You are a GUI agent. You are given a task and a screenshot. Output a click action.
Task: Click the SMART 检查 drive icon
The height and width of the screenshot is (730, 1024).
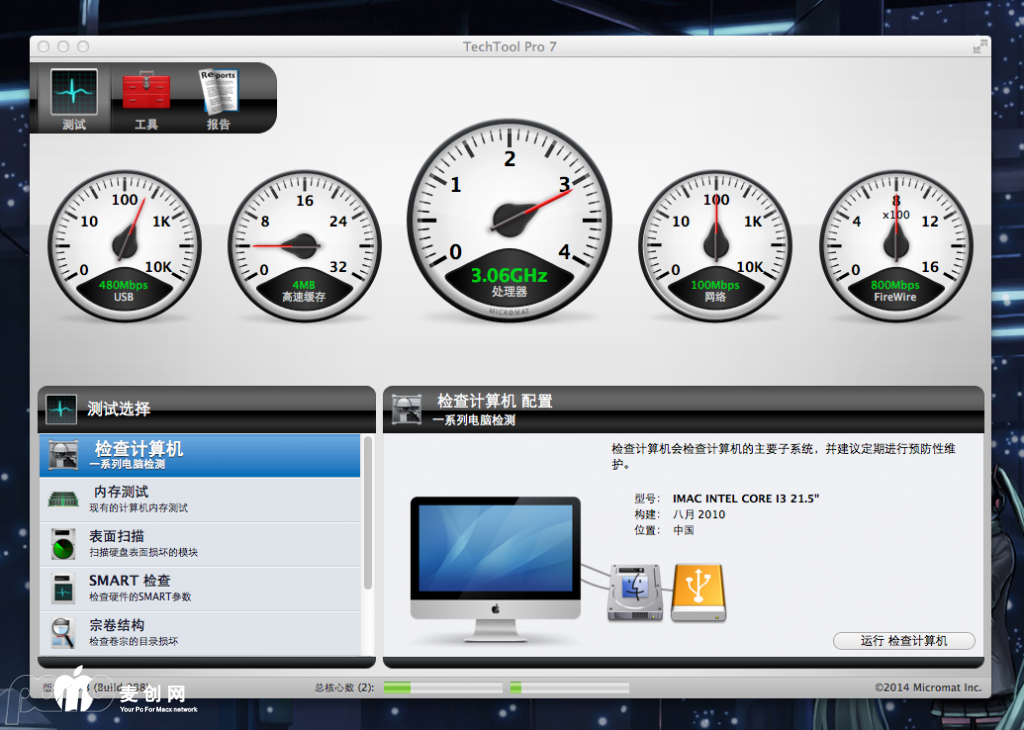63,588
